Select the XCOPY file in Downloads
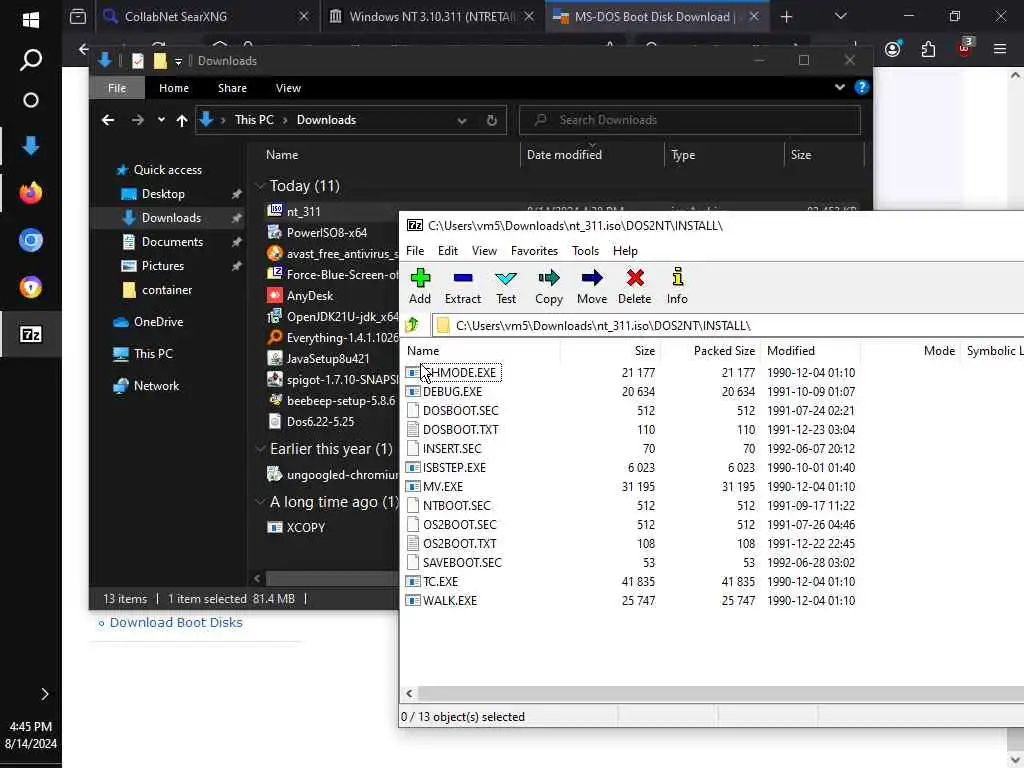The width and height of the screenshot is (1024, 768). tap(305, 528)
